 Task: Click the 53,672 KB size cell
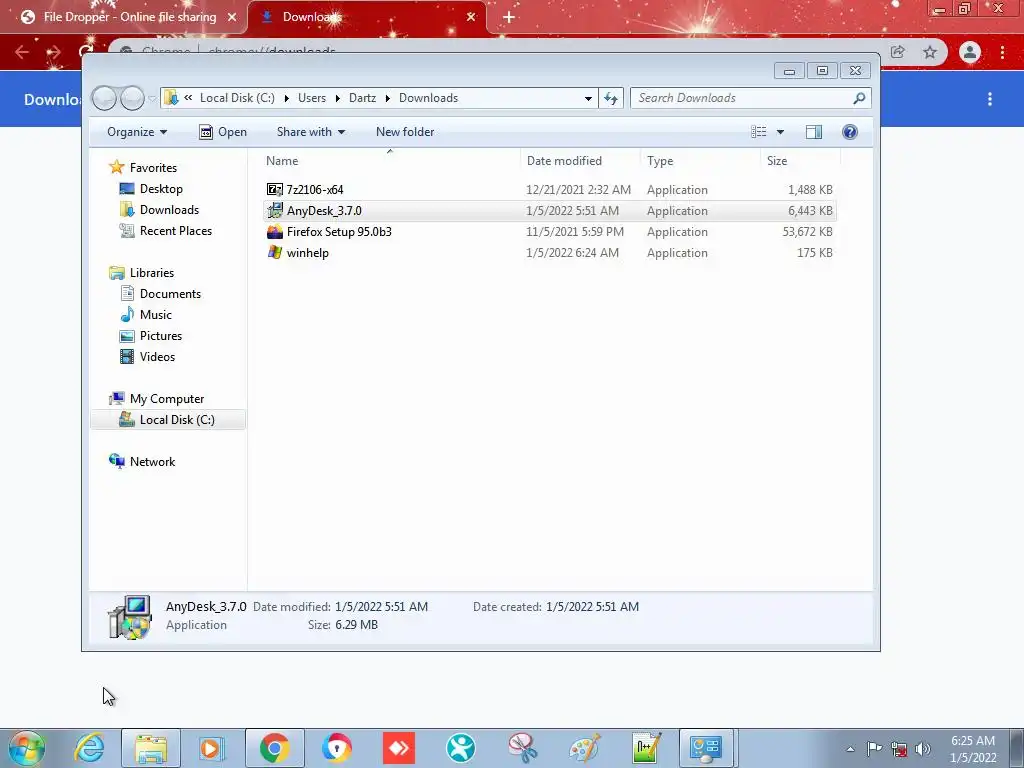(x=807, y=232)
